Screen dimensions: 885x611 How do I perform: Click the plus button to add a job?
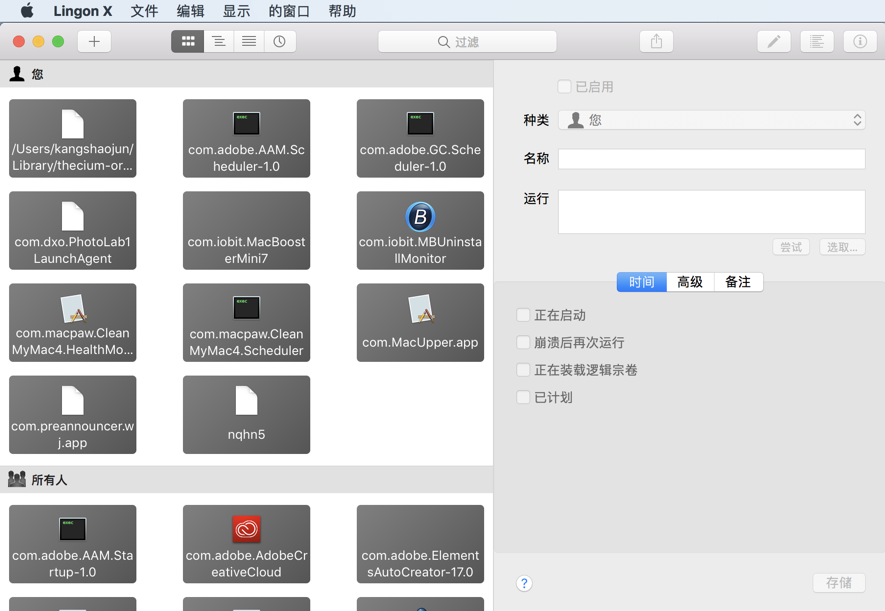(94, 42)
